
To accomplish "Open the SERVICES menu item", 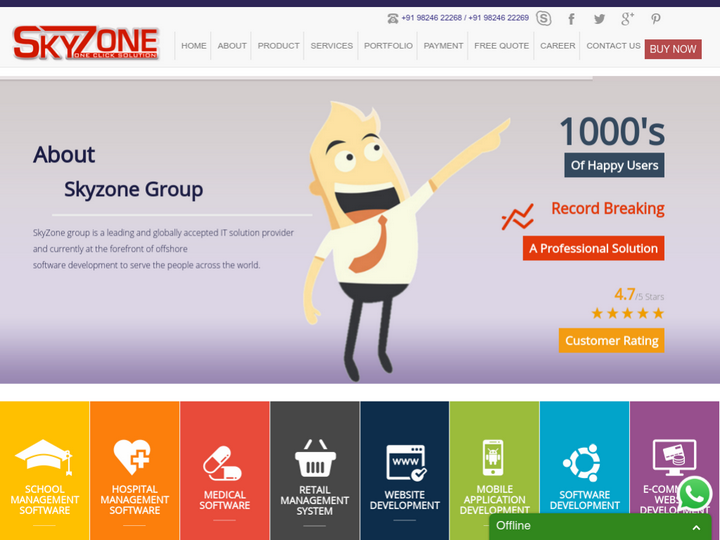I will coord(331,46).
